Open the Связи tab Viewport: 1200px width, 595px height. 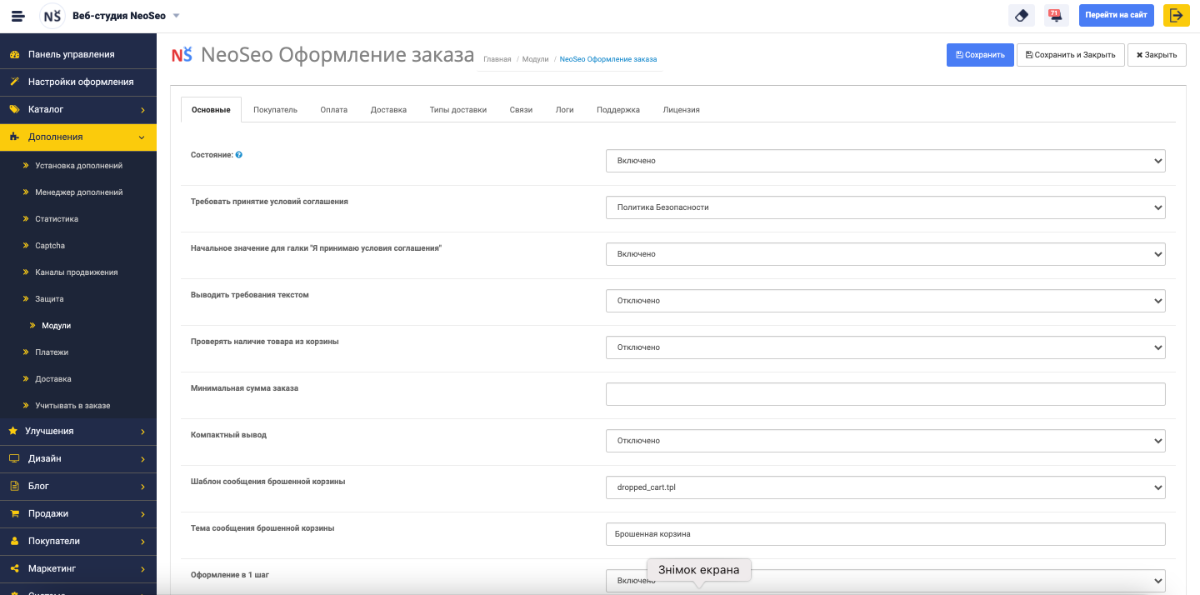tap(521, 110)
